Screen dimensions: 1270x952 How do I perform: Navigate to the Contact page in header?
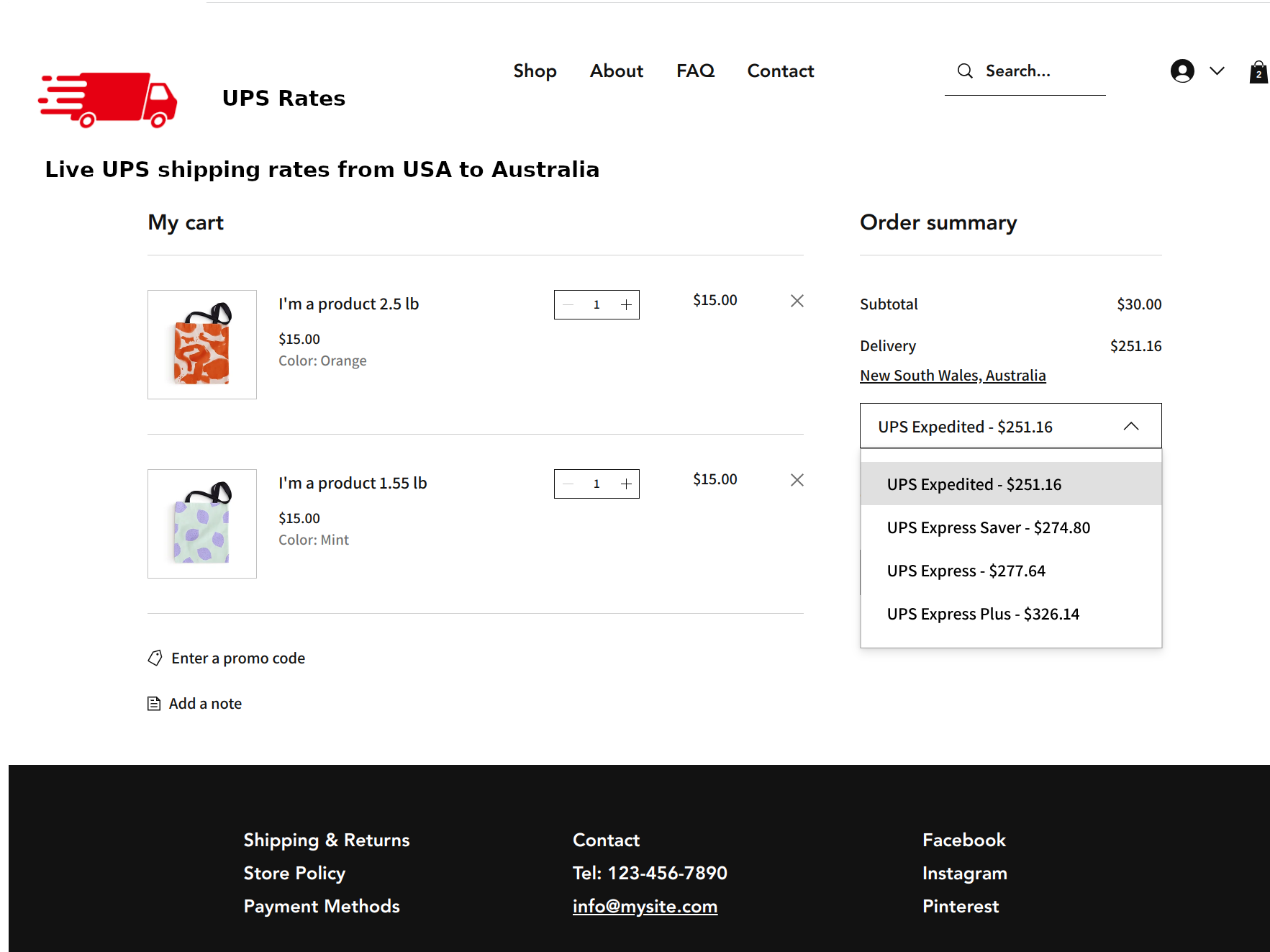pyautogui.click(x=781, y=71)
